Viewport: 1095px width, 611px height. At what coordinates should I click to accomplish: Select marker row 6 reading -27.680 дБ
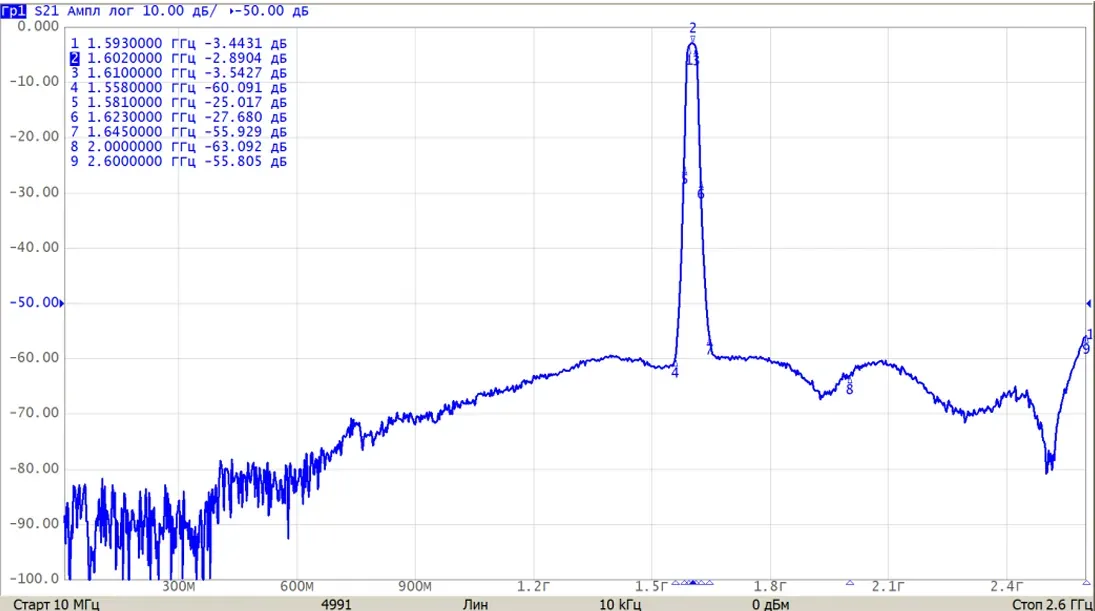tap(179, 117)
